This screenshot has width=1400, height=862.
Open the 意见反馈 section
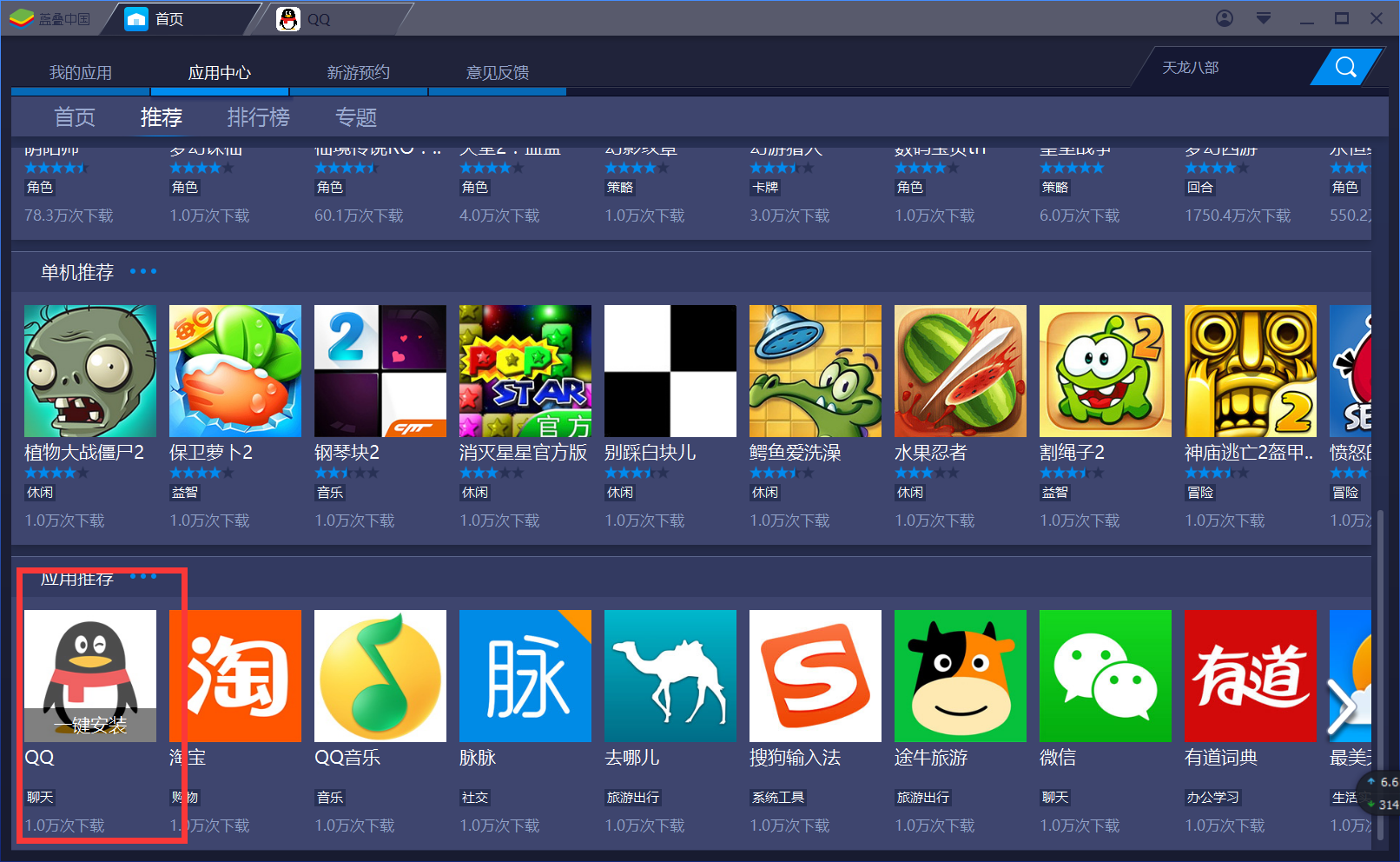tap(498, 73)
